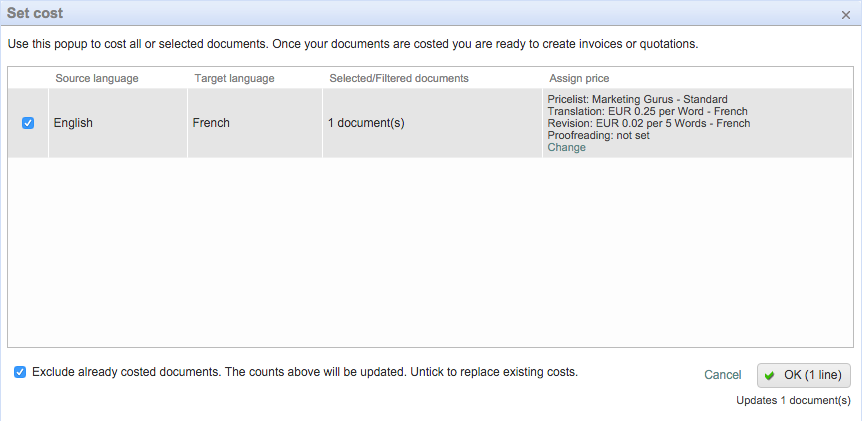The height and width of the screenshot is (421, 862).
Task: Click the Translation: EUR 0.25 per Word line
Action: 647,111
